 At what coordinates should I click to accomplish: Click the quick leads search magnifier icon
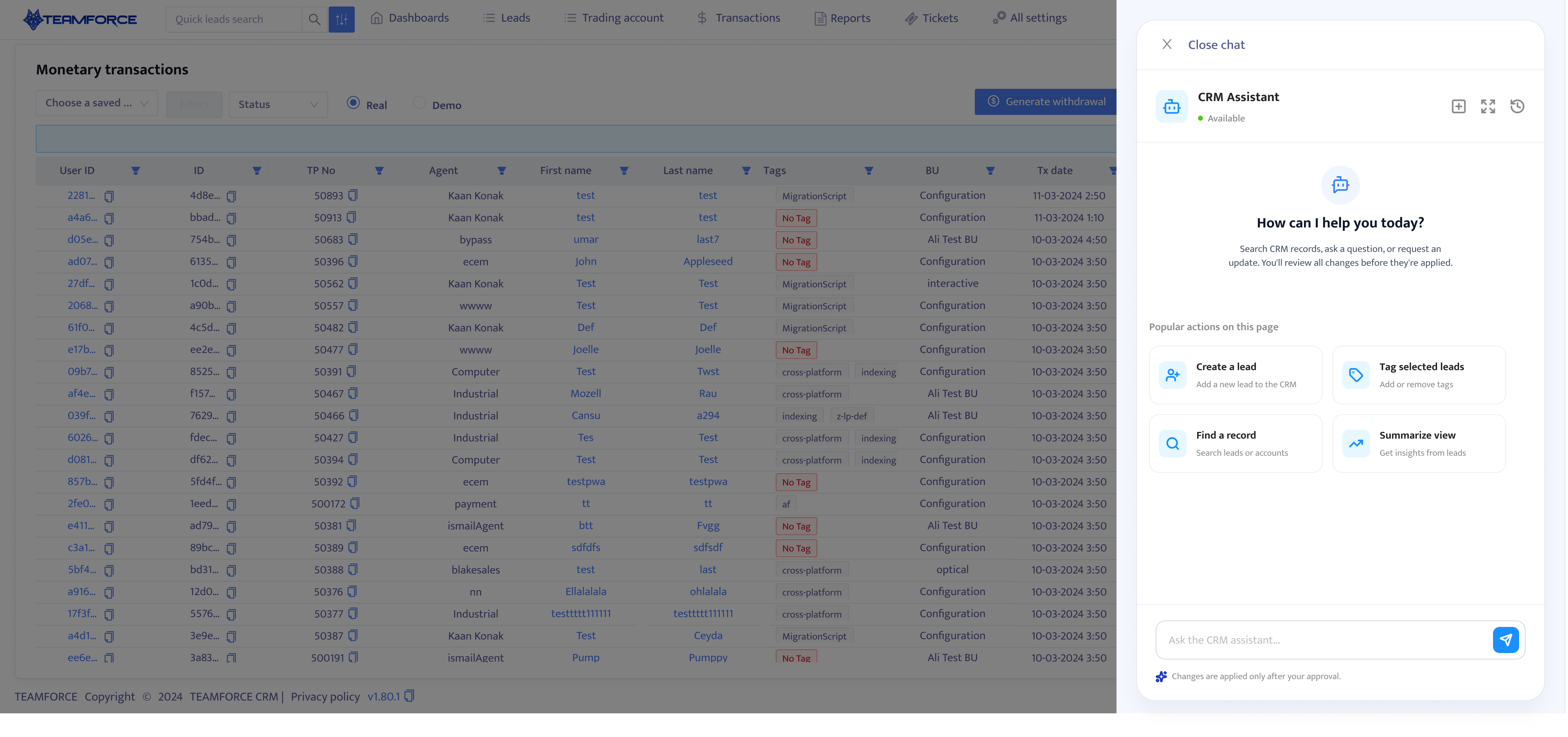(x=314, y=20)
